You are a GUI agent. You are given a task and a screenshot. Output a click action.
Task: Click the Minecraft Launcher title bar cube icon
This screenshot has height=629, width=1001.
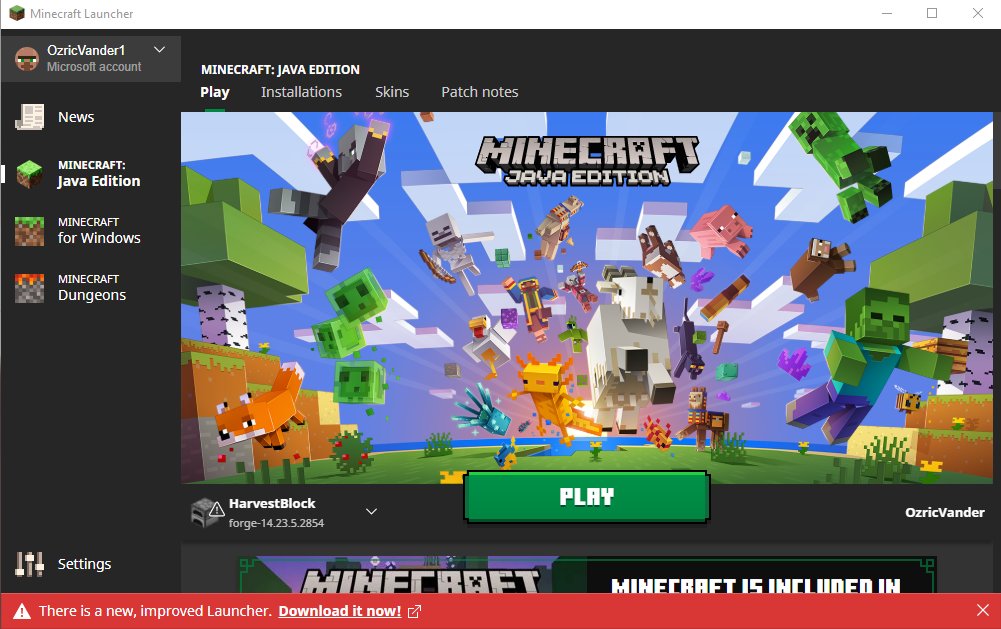(17, 13)
